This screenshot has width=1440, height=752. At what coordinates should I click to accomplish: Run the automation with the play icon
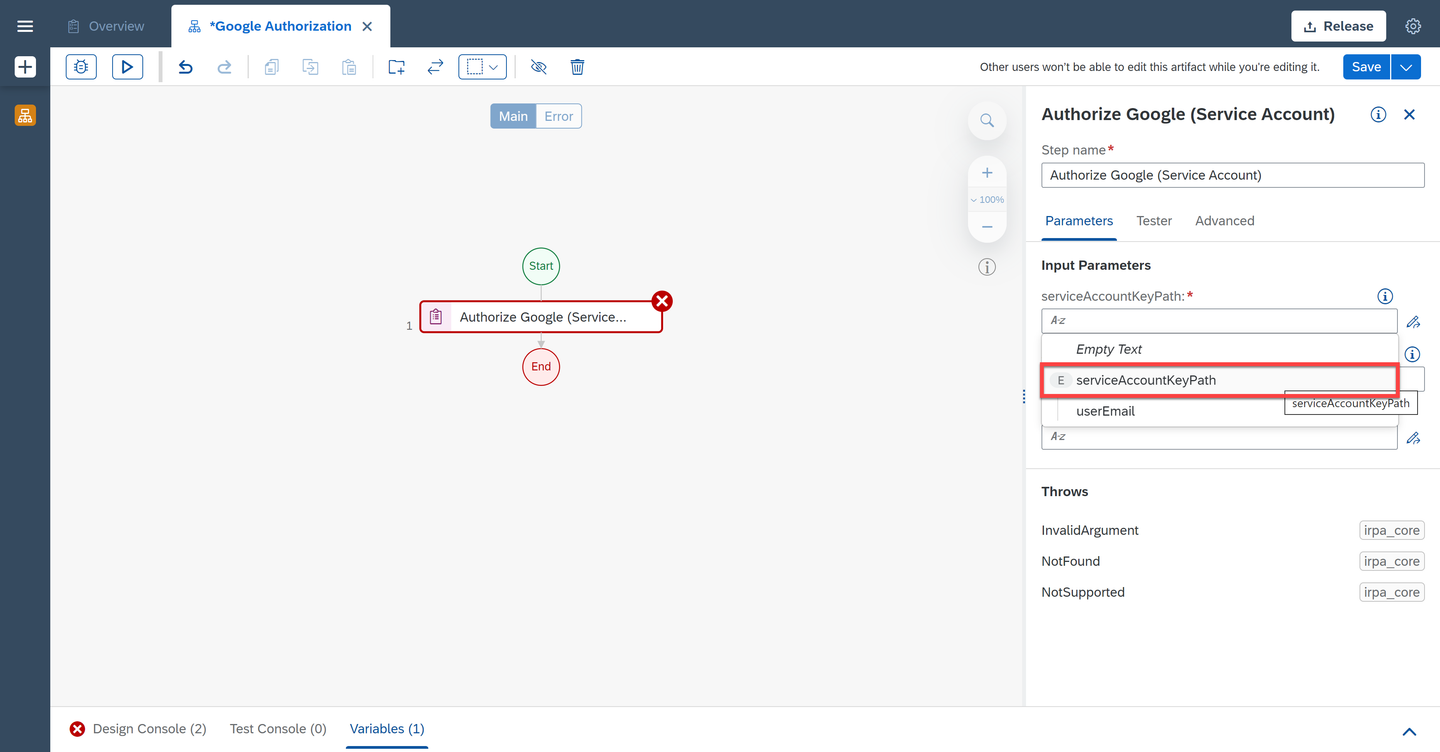pyautogui.click(x=127, y=67)
